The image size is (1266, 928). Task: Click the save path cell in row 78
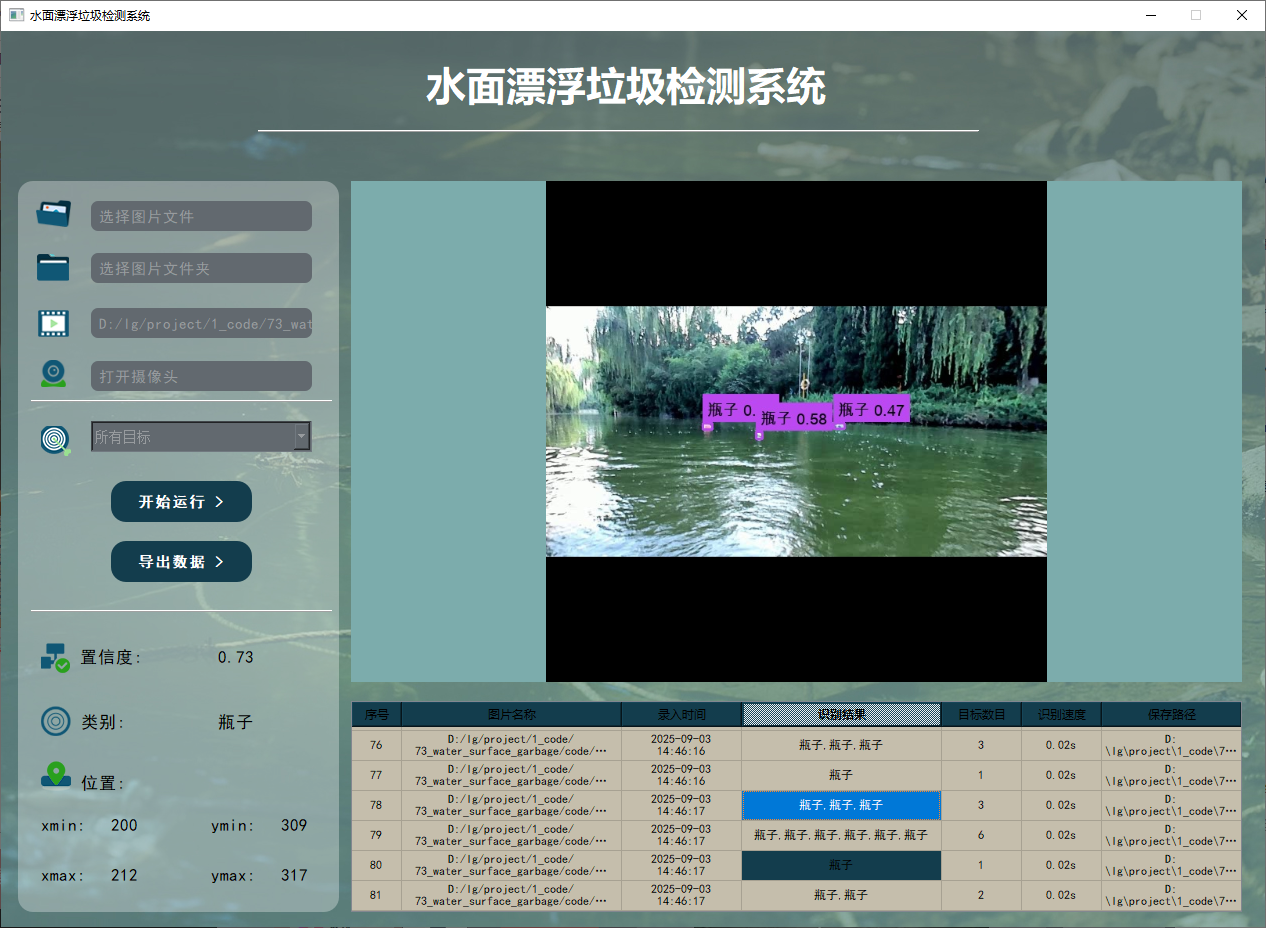click(1171, 805)
